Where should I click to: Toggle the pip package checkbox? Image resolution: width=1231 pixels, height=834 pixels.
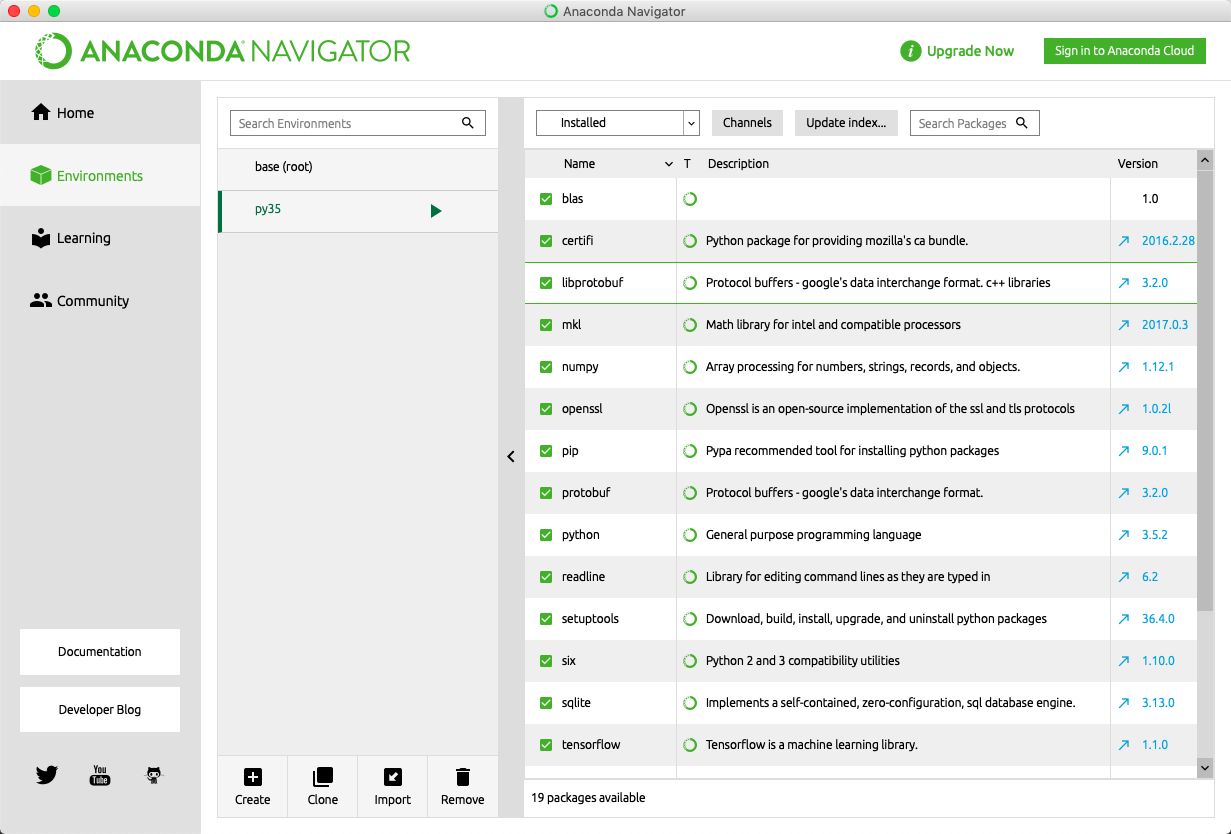point(546,451)
